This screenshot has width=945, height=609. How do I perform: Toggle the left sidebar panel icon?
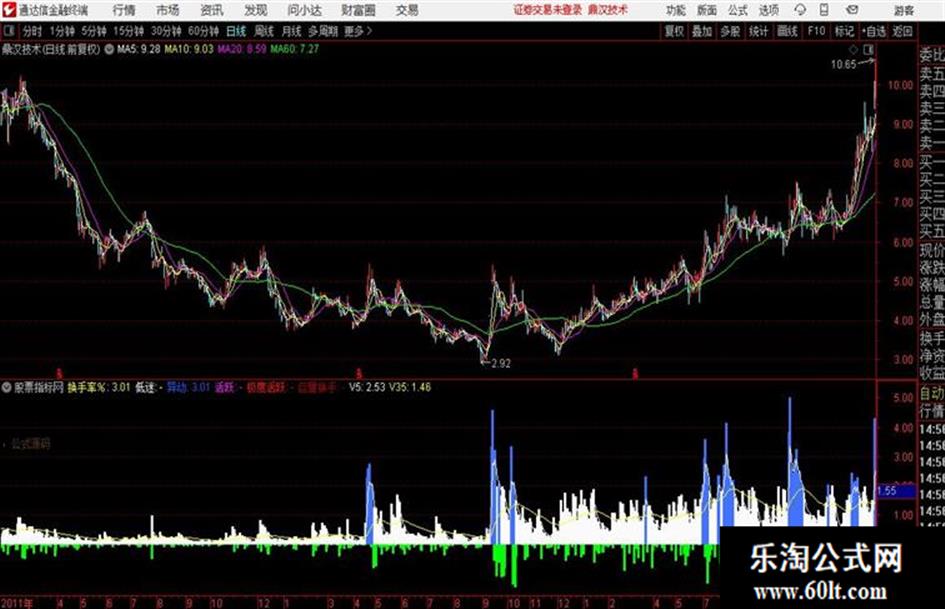(x=9, y=30)
